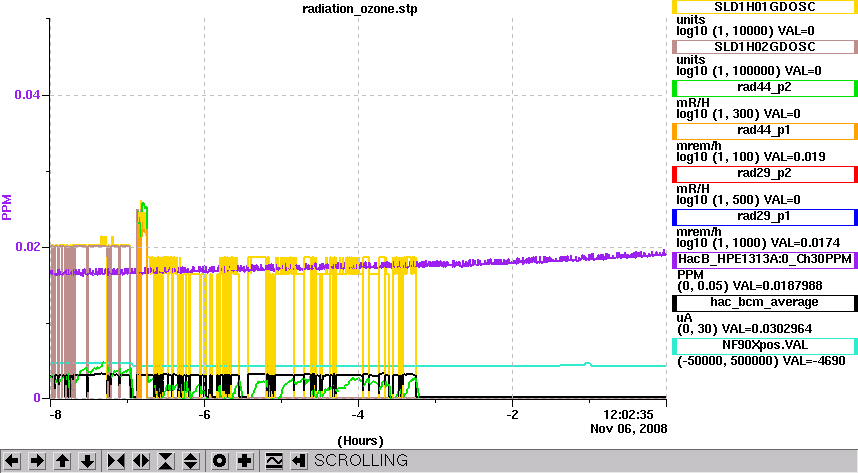The image size is (858, 473).
Task: Click the plus toolbar icon
Action: pyautogui.click(x=245, y=461)
